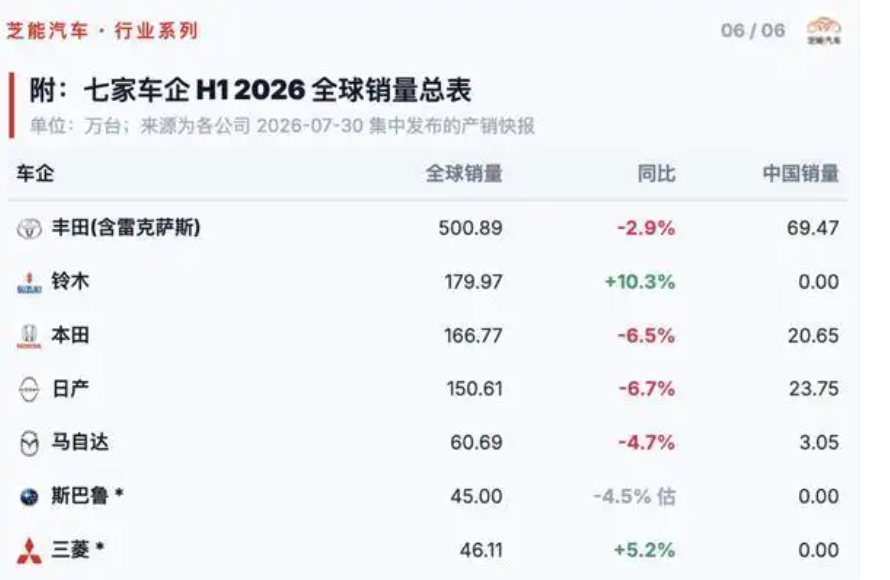Select the 全球销量 column header
Screen dimensions: 890x580
coord(464,173)
